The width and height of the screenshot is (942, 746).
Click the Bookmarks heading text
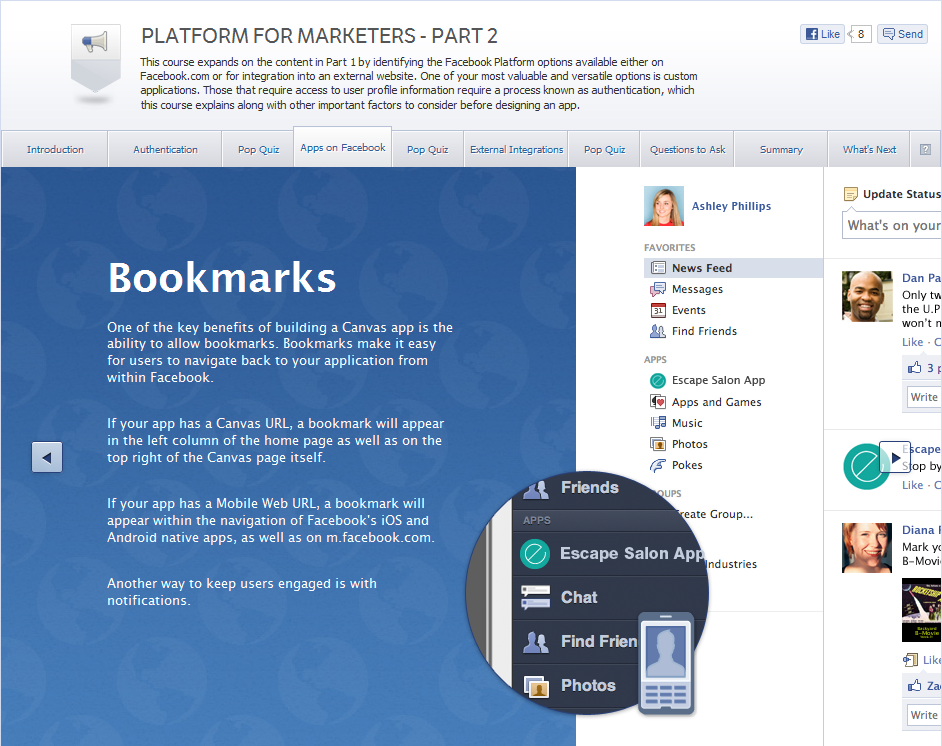point(222,277)
